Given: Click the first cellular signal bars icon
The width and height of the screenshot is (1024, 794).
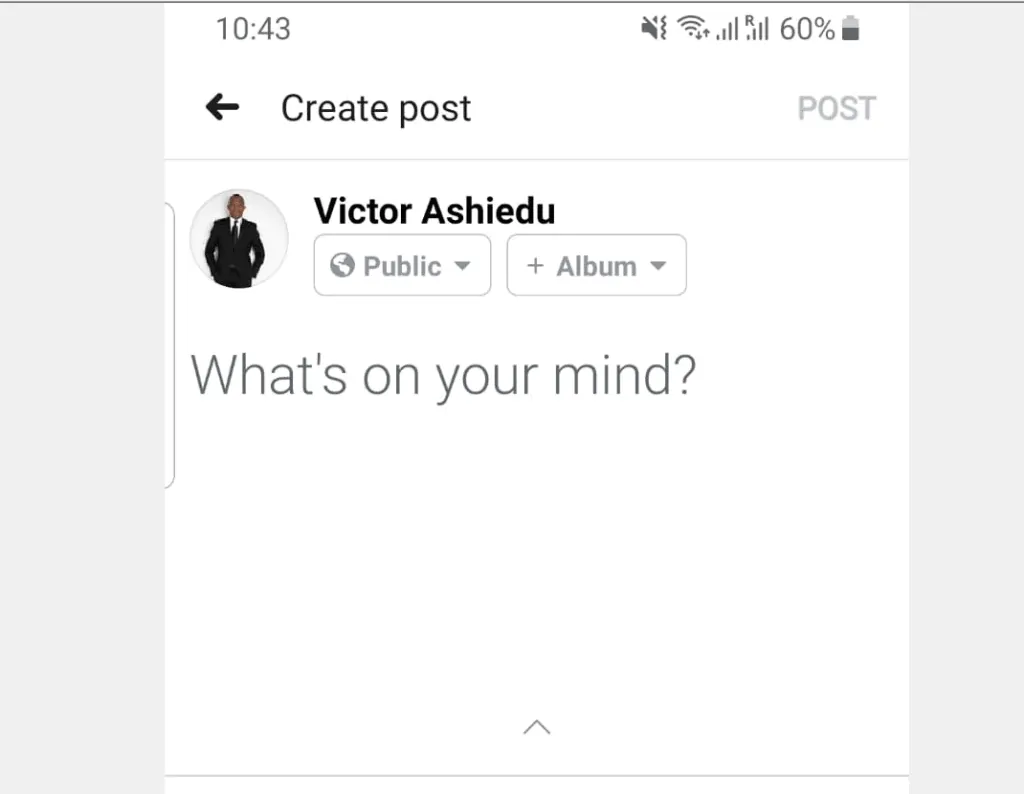Looking at the screenshot, I should [x=726, y=28].
